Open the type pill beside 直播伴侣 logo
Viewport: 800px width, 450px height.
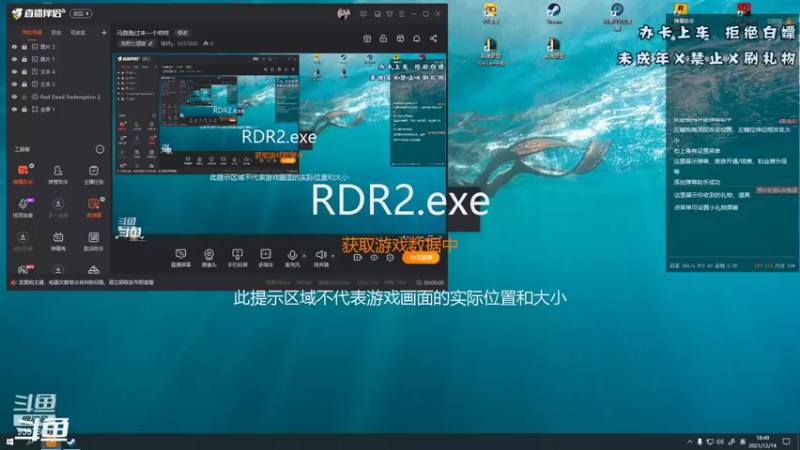click(x=81, y=14)
